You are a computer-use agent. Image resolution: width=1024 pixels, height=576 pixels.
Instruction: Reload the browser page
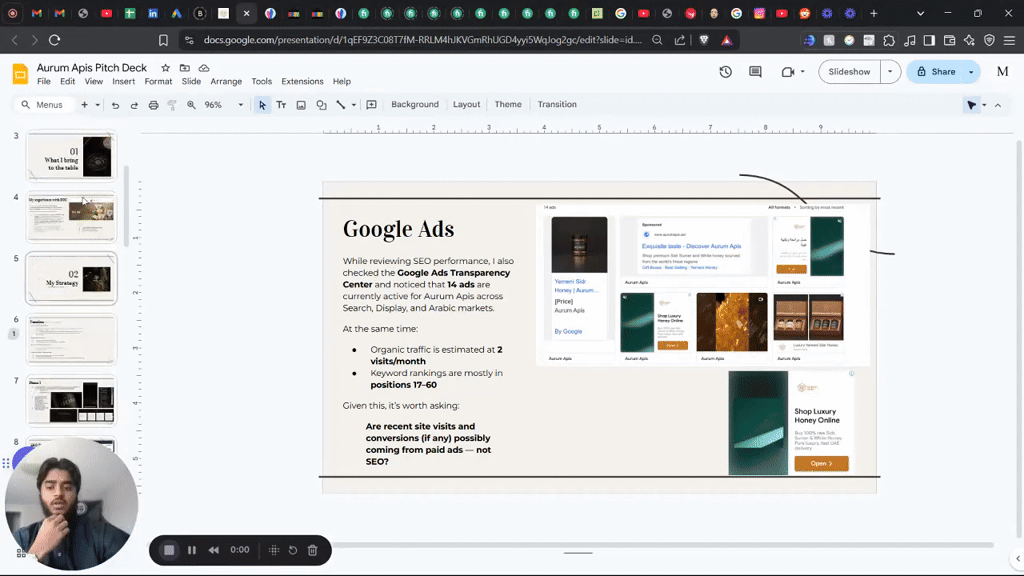55,40
